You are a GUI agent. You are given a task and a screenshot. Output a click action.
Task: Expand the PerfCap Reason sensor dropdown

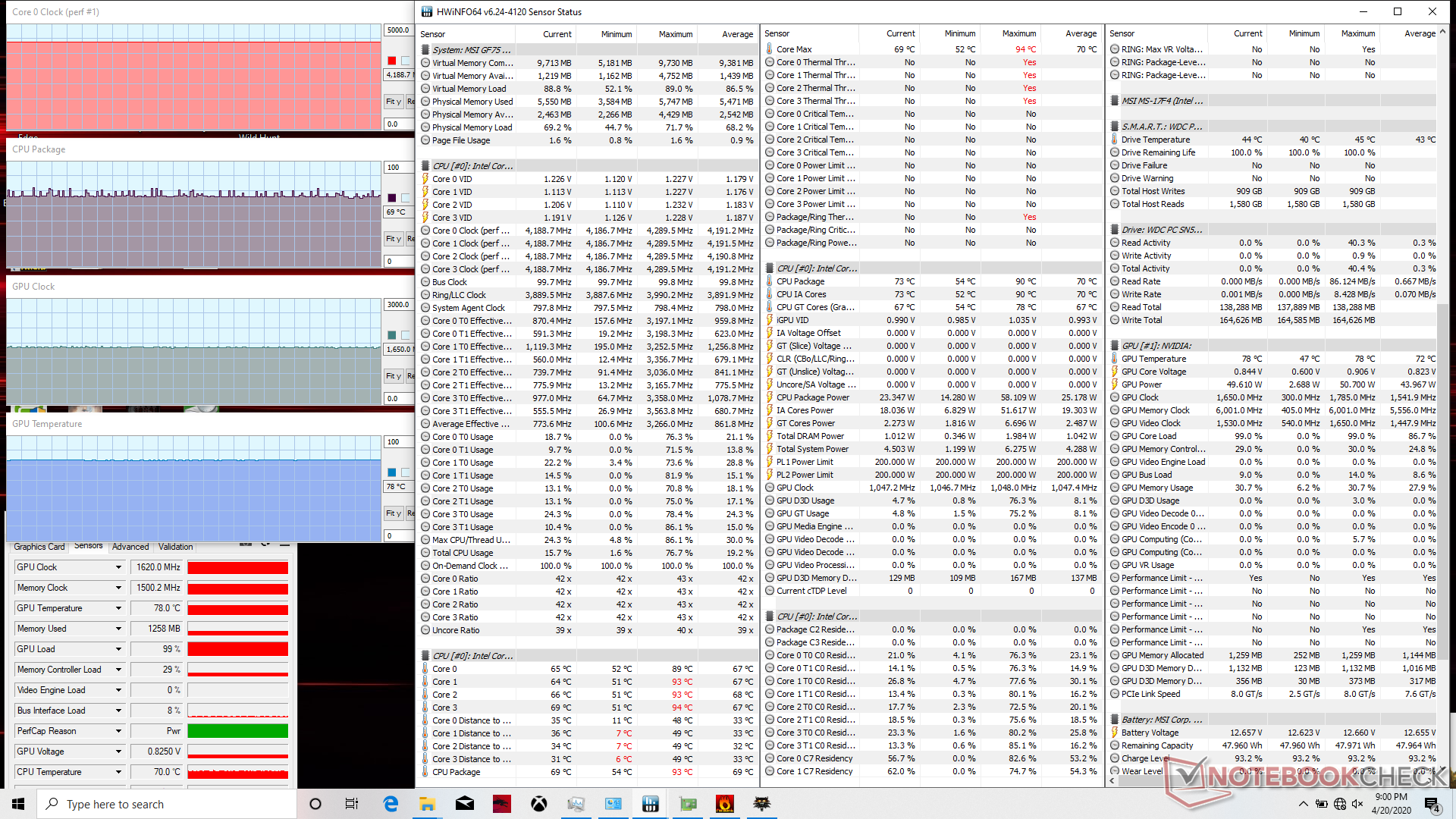[x=118, y=731]
